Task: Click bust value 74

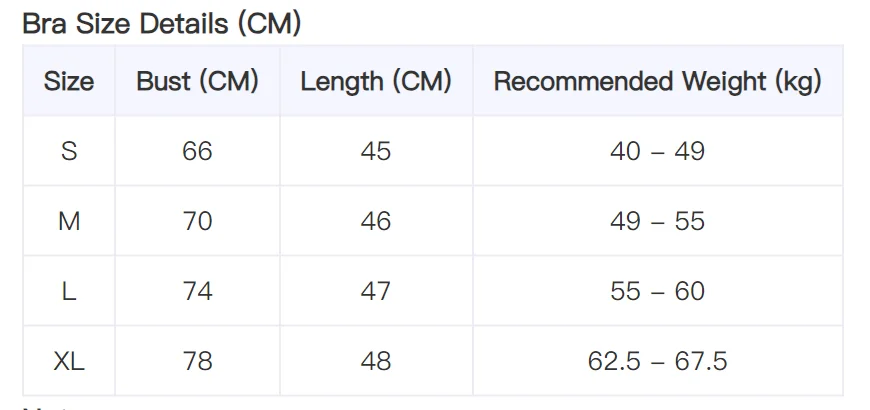Action: [x=198, y=291]
